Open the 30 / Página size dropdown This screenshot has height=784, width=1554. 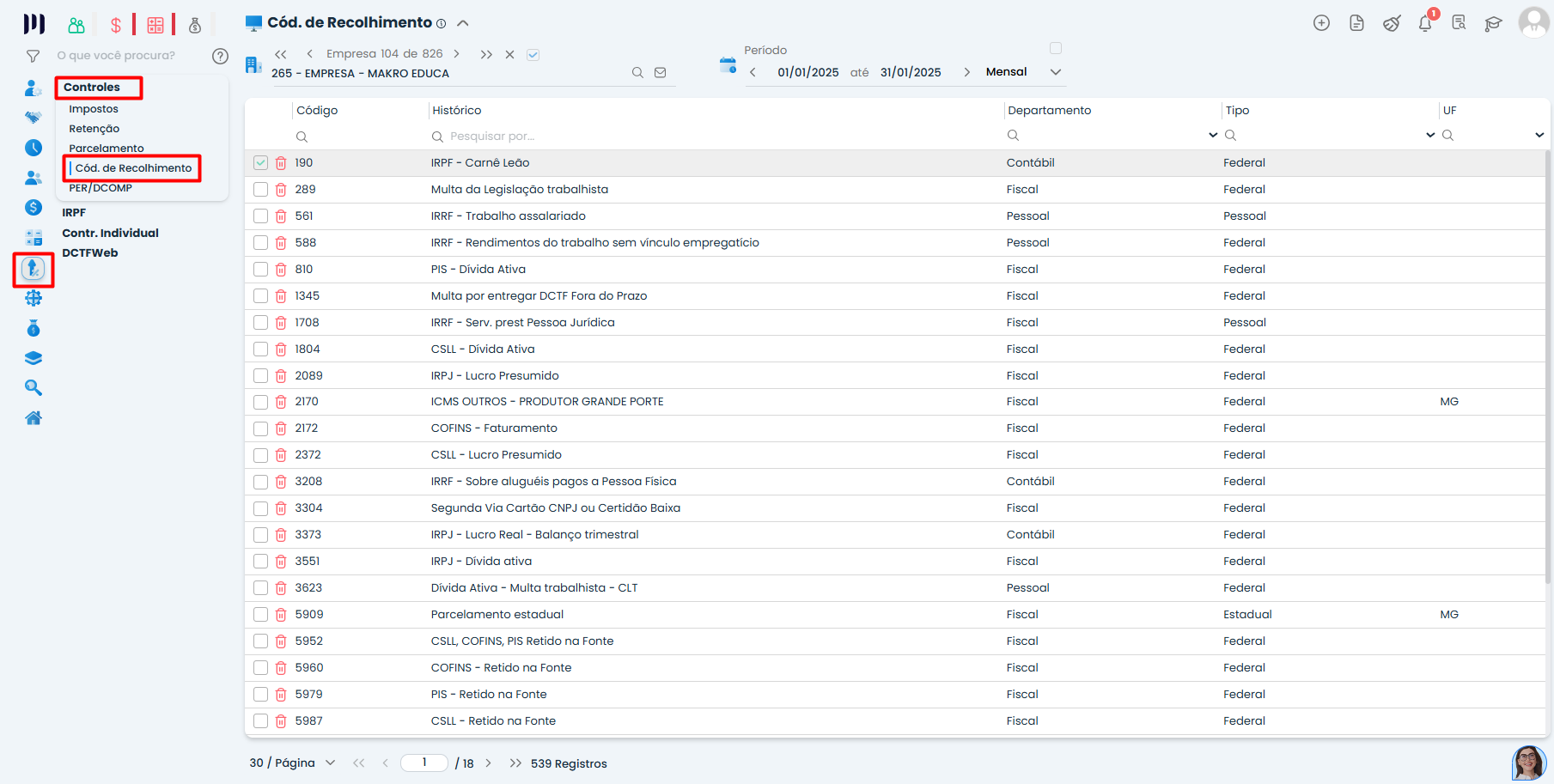pos(330,763)
